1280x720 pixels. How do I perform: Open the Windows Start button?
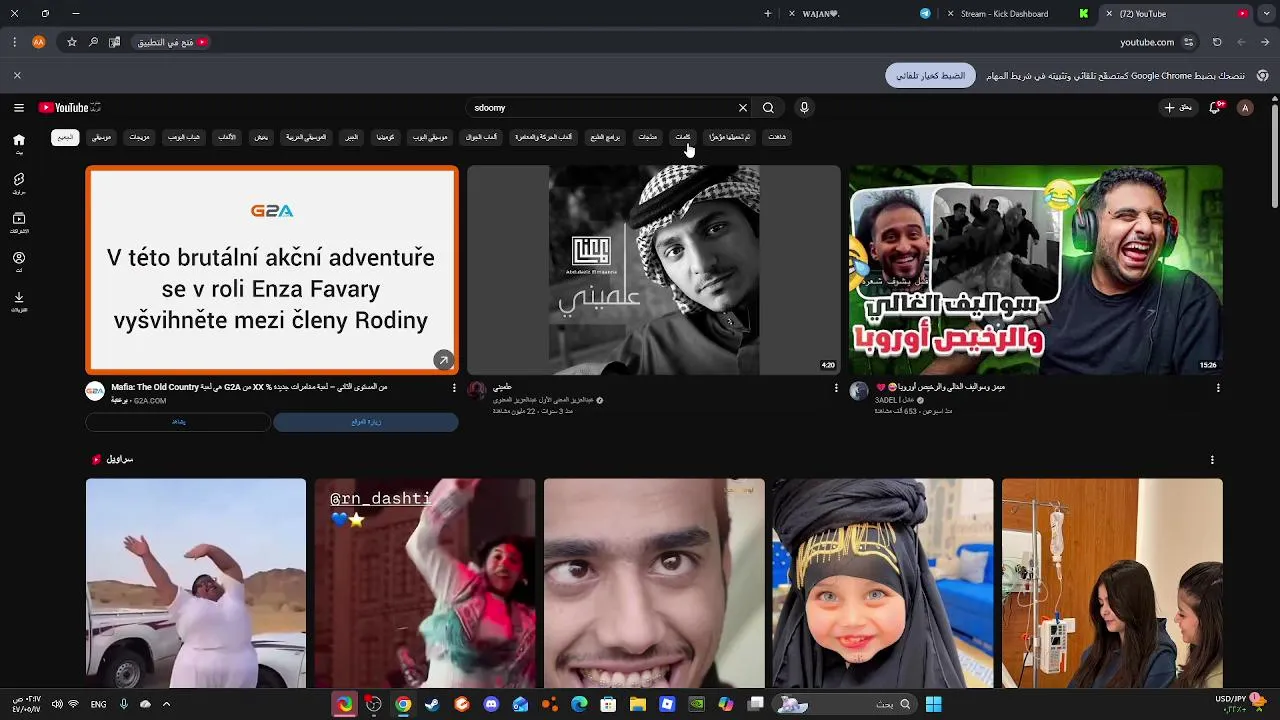click(x=933, y=704)
